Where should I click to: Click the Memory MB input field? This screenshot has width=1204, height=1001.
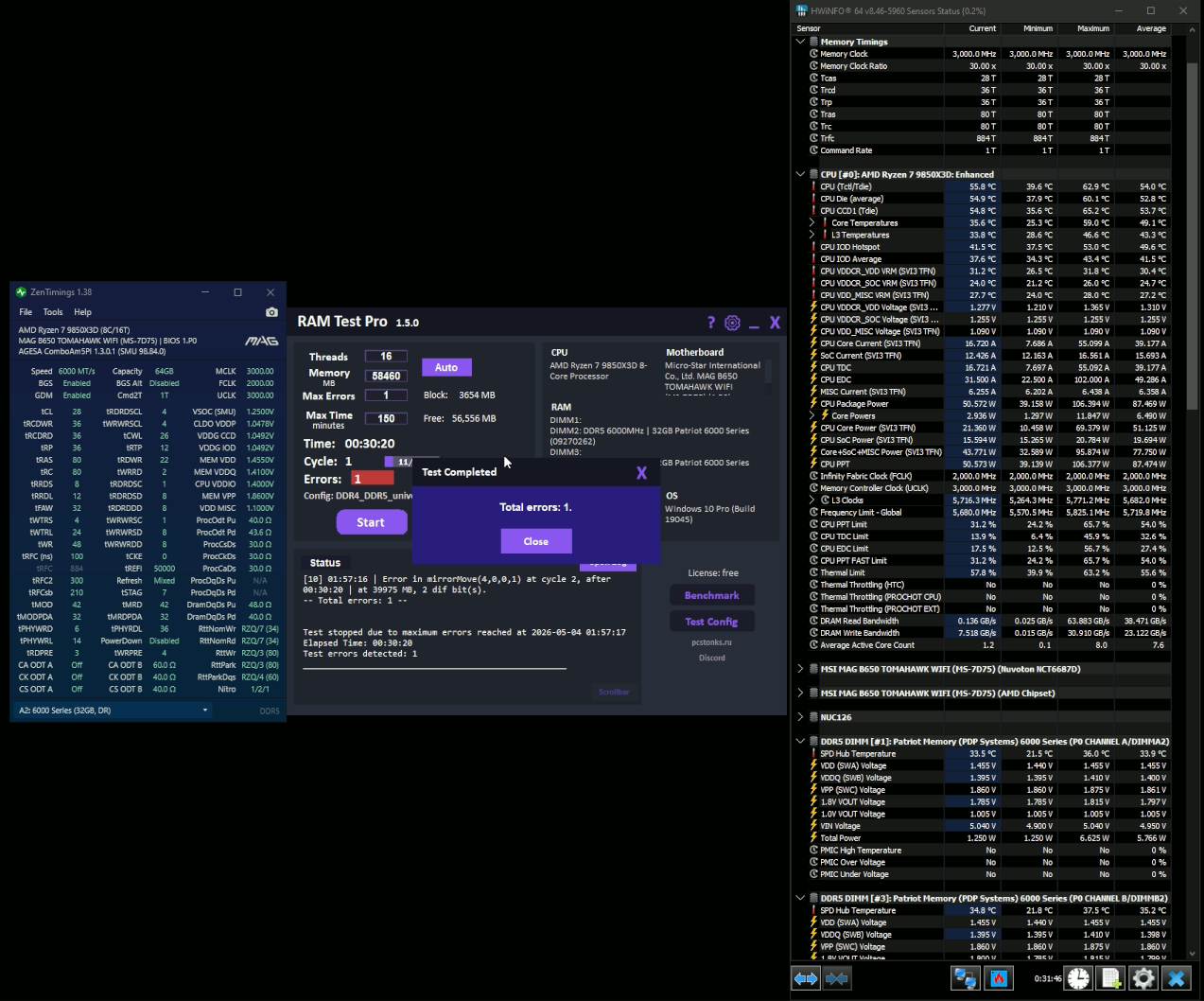pos(386,376)
